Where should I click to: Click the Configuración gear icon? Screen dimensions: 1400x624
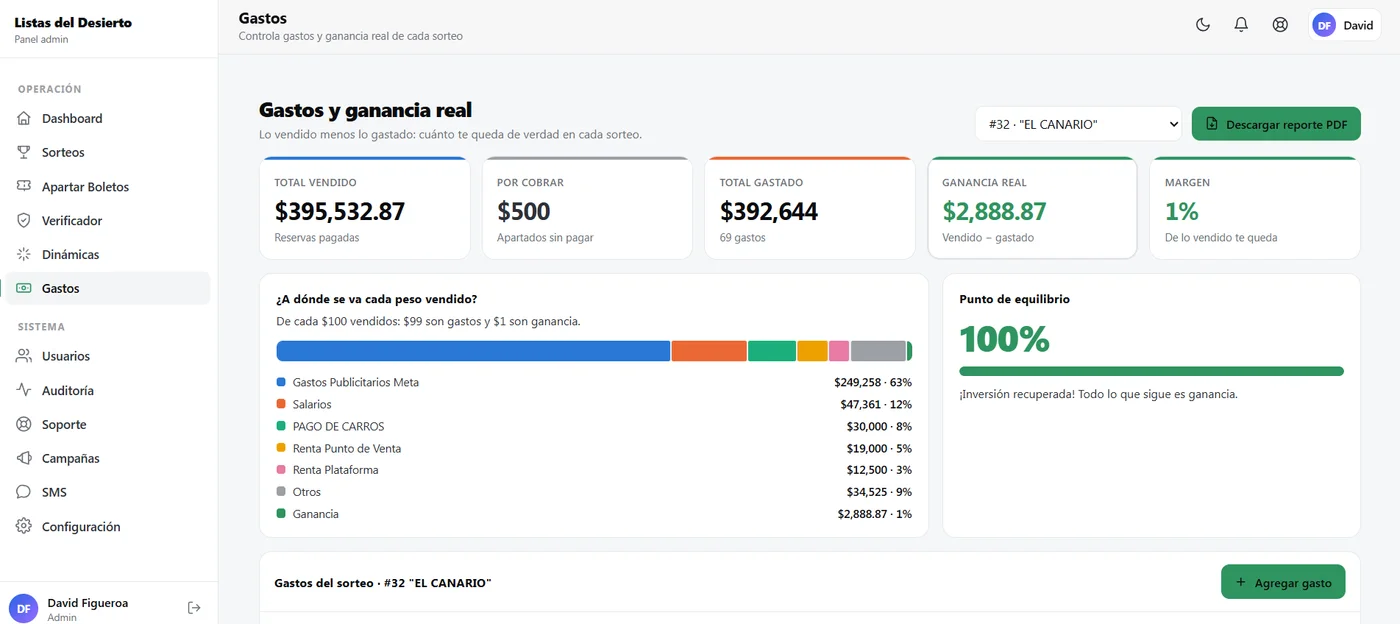click(24, 526)
